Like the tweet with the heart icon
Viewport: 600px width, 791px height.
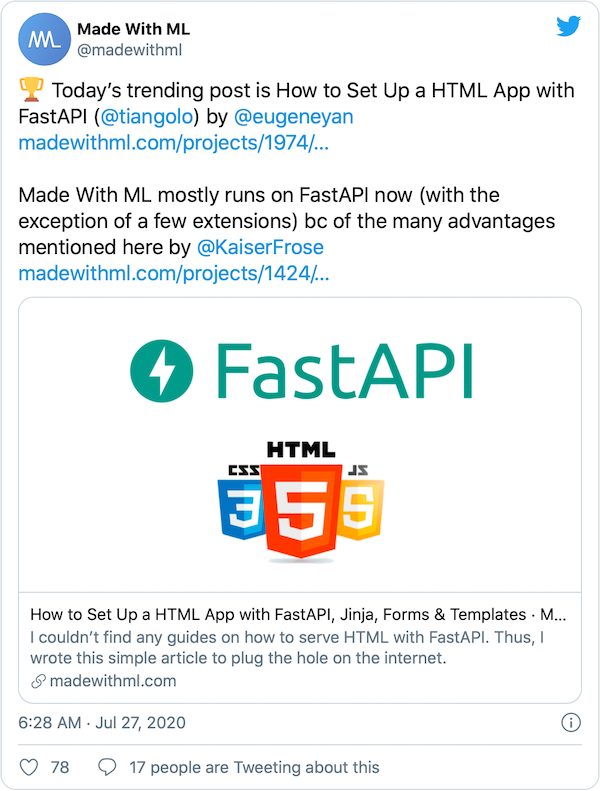[x=30, y=767]
